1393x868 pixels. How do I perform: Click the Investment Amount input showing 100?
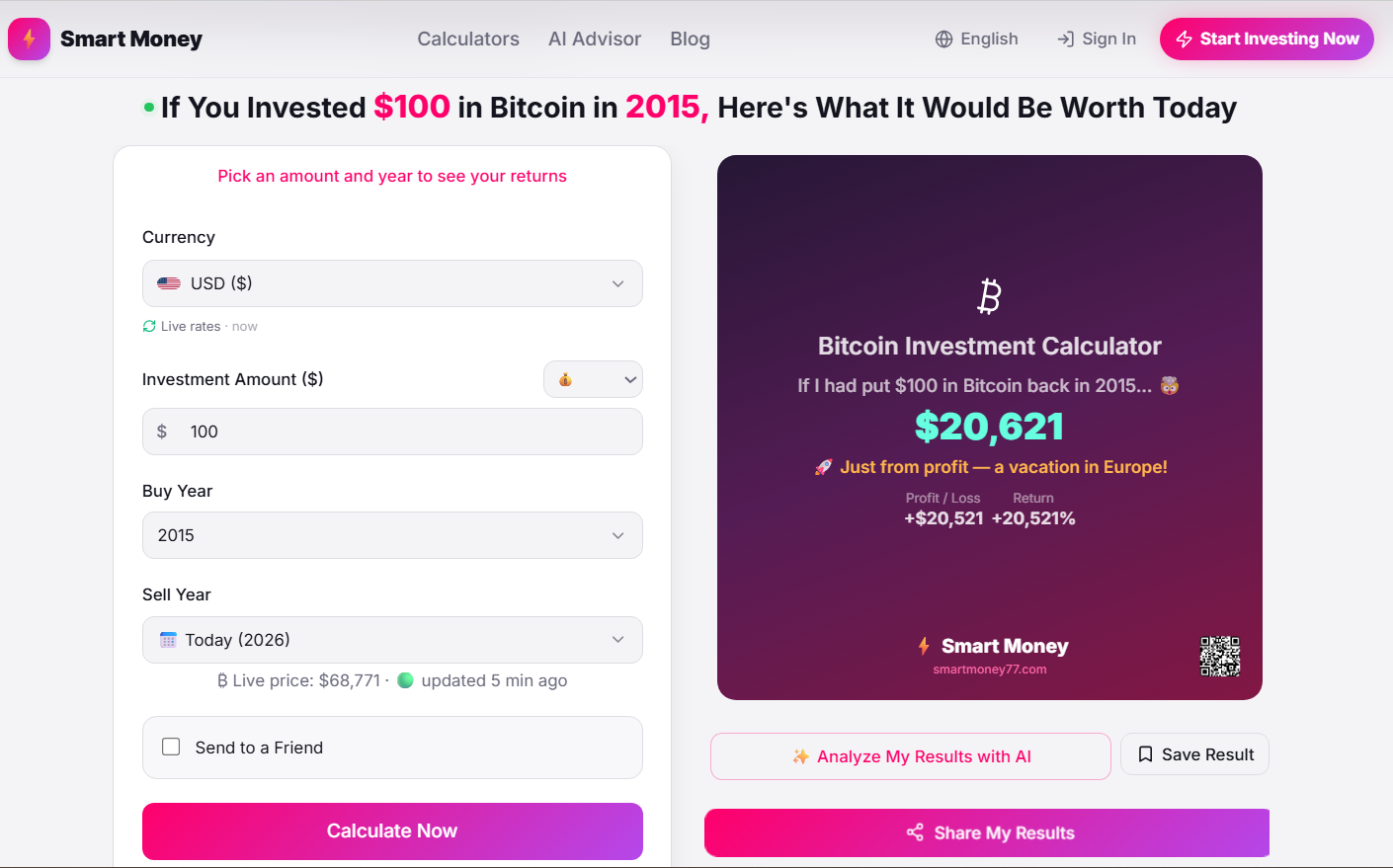pyautogui.click(x=392, y=432)
